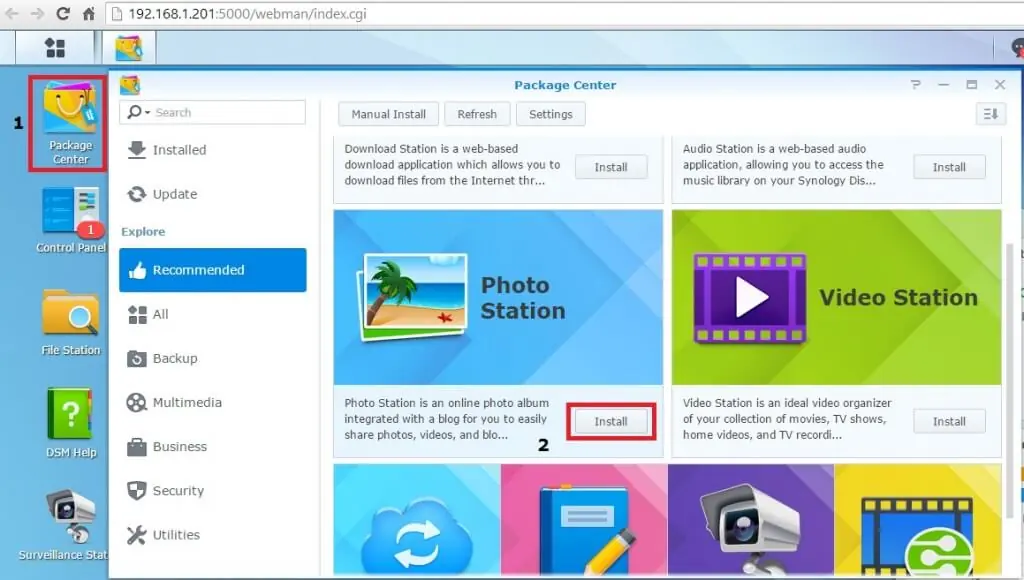Image resolution: width=1024 pixels, height=580 pixels.
Task: Click the sort order icon in toolbar
Action: click(x=990, y=114)
